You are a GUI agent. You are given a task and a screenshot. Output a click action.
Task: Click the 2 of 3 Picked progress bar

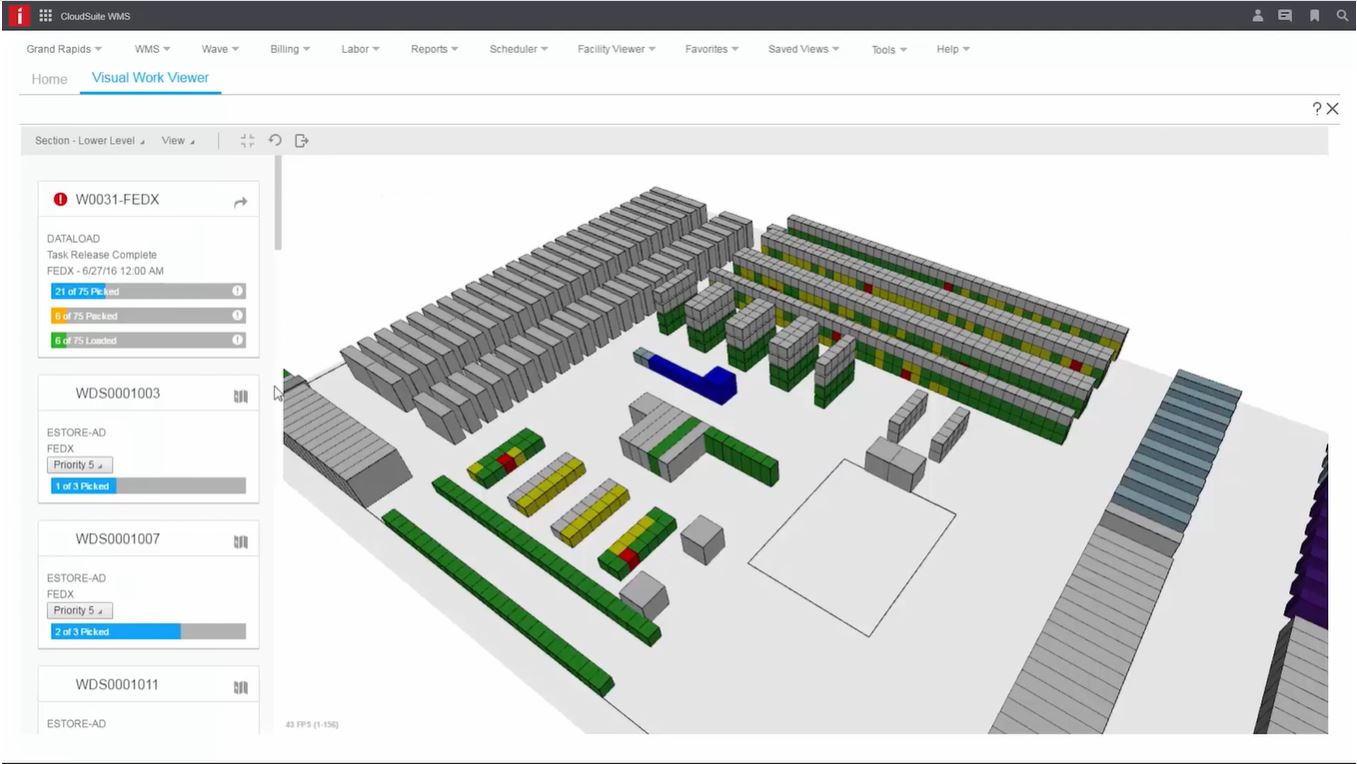pos(148,632)
